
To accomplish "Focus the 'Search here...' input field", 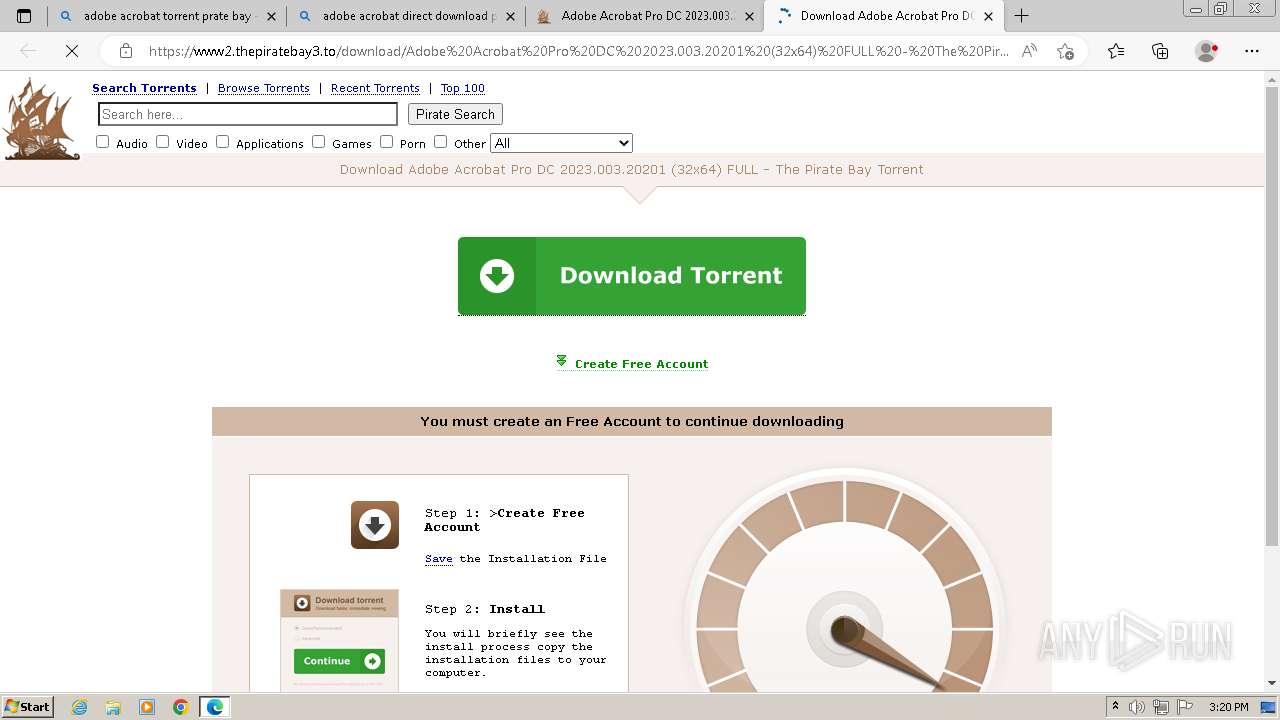I will pyautogui.click(x=248, y=114).
